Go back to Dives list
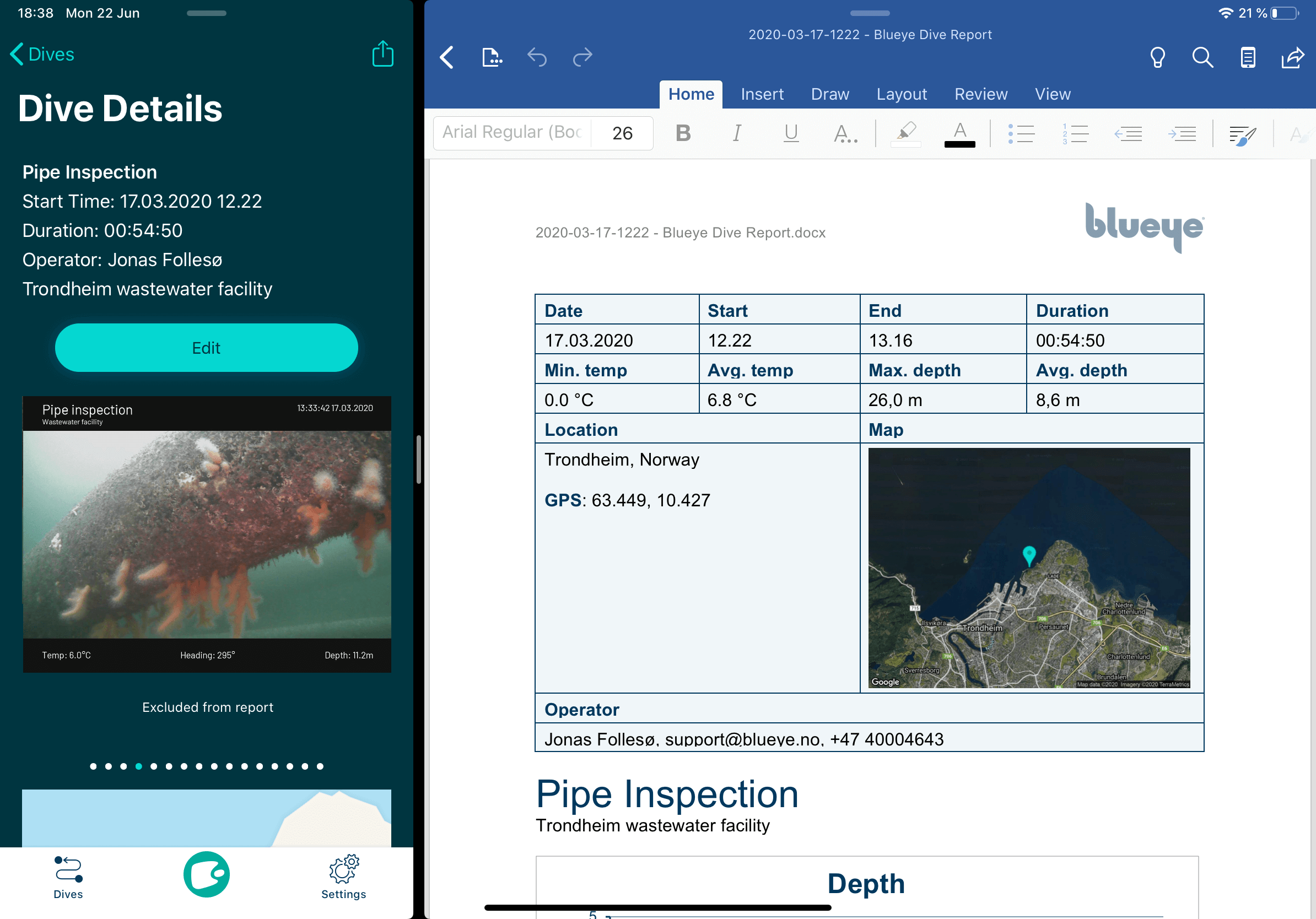This screenshot has width=1316, height=919. 42,55
